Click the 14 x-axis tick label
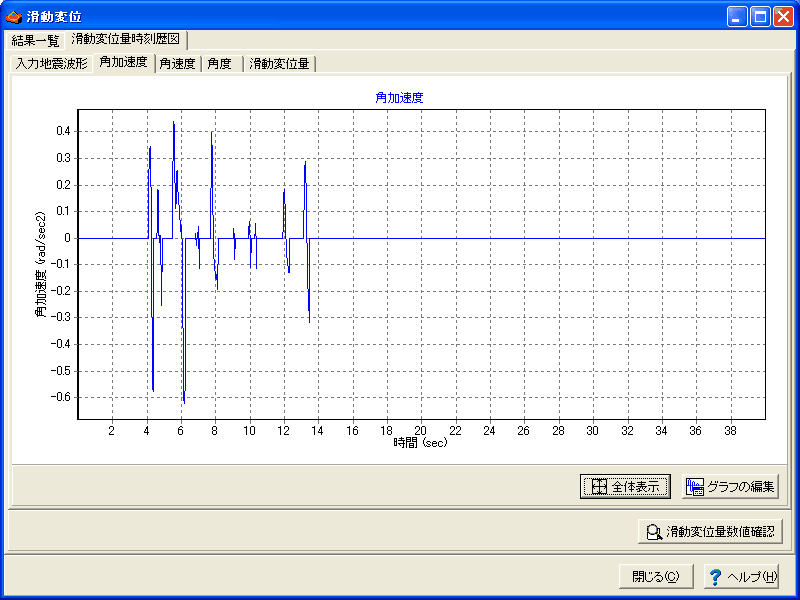Viewport: 800px width, 600px height. (317, 431)
